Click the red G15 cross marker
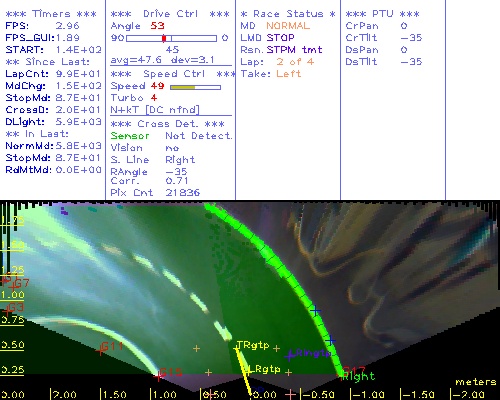 pyautogui.click(x=158, y=377)
